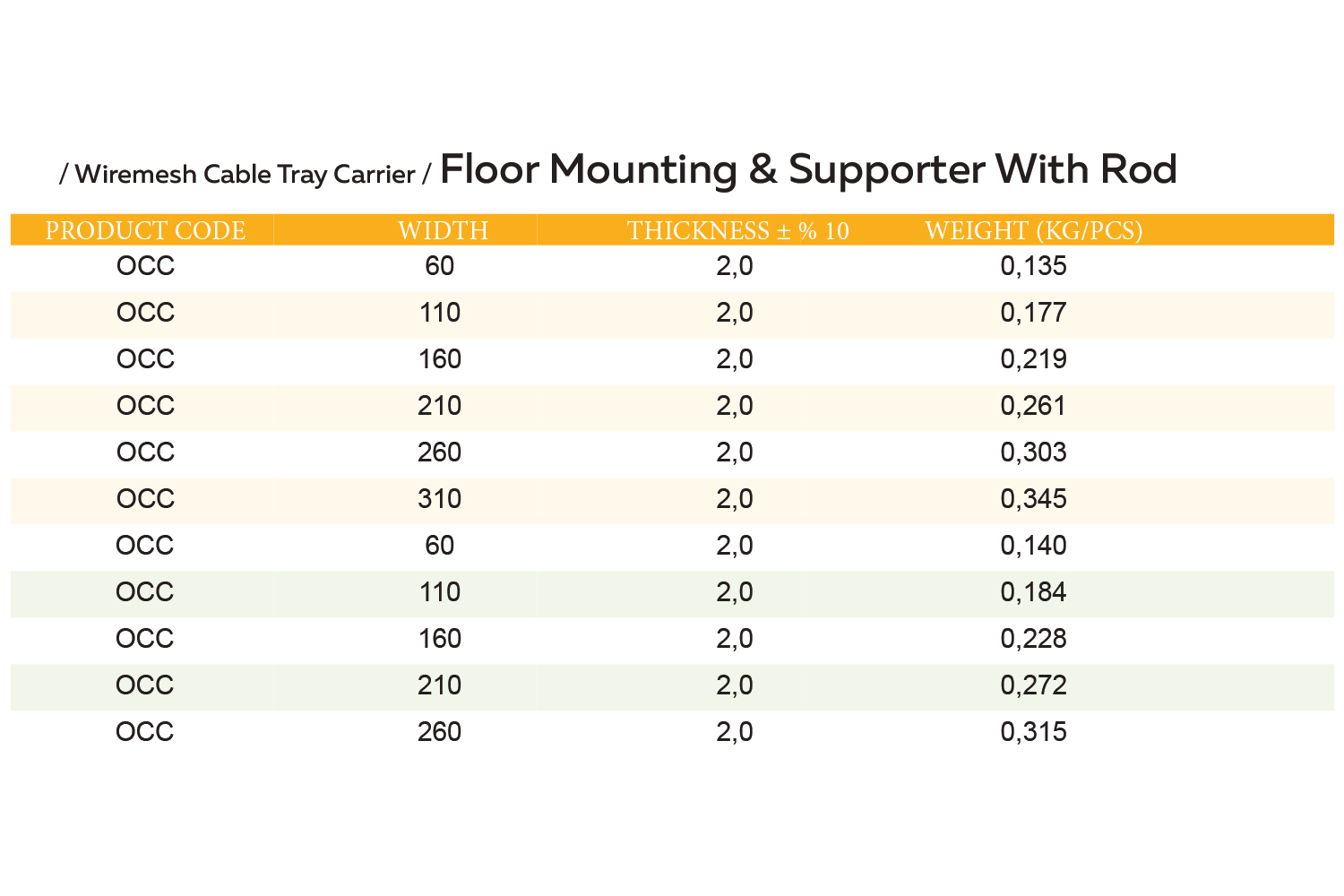Viewport: 1344px width, 896px height.
Task: Click the last weight value 0,315
Action: click(1033, 732)
